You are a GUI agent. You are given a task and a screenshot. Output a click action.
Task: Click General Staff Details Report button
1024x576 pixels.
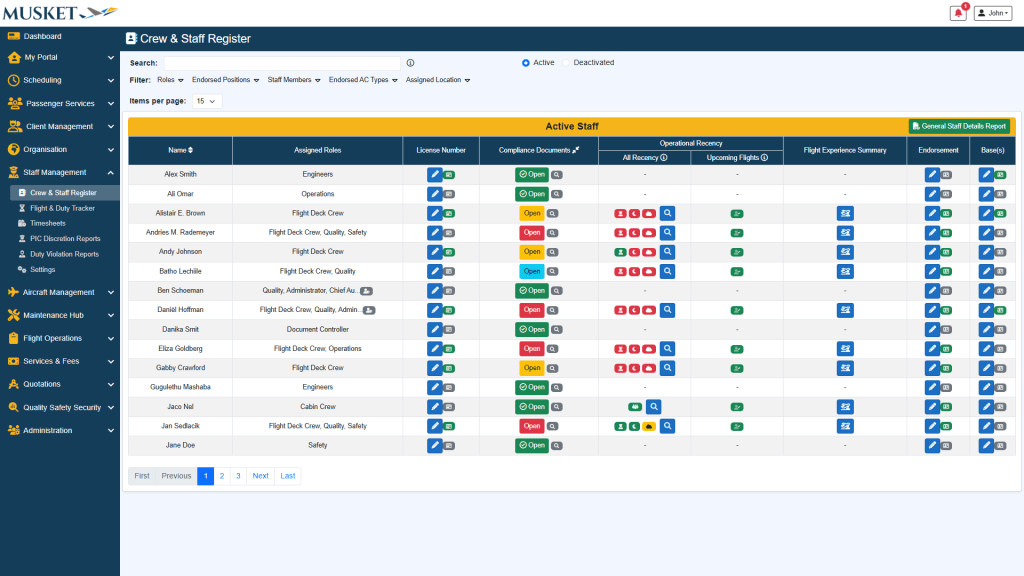click(x=958, y=126)
